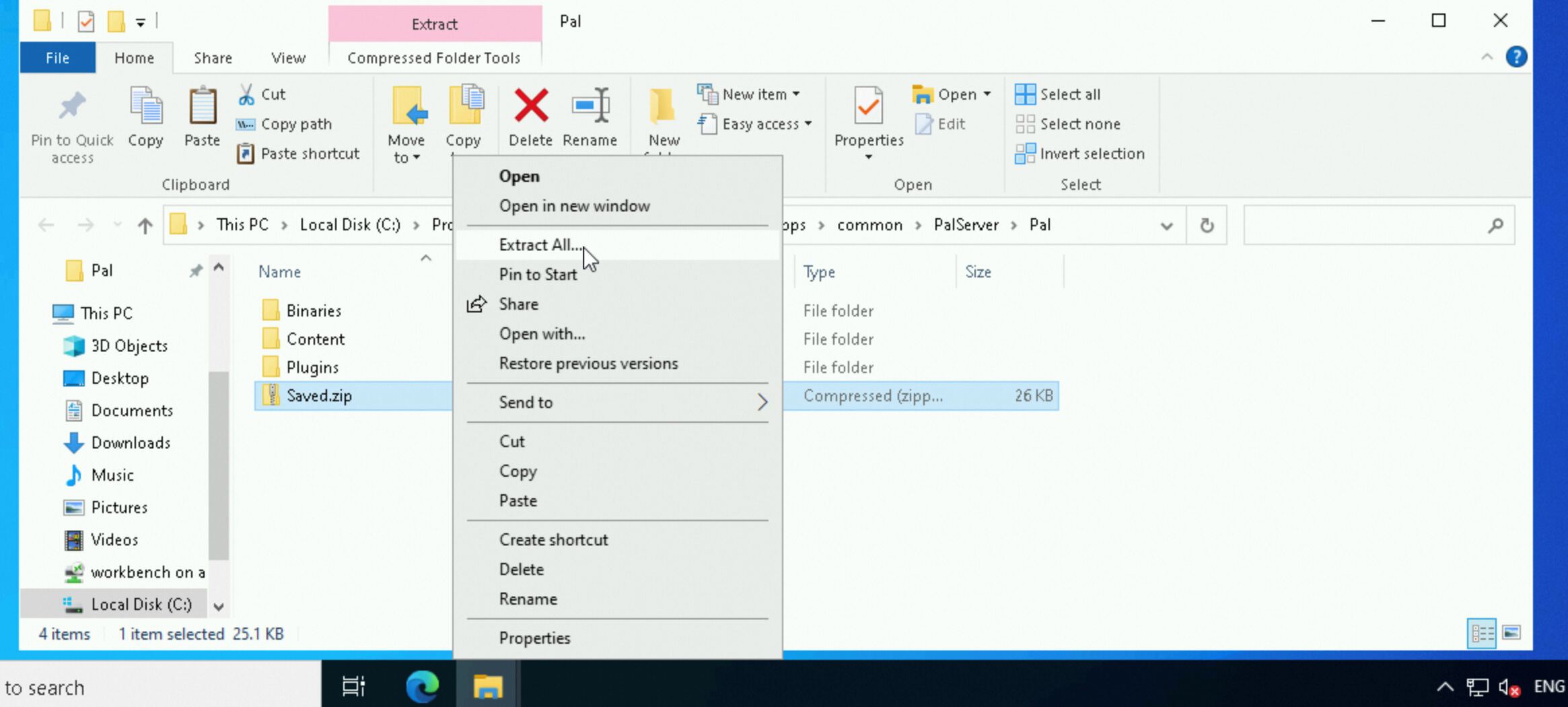
Task: Expand the Send to submenu
Action: (x=617, y=402)
